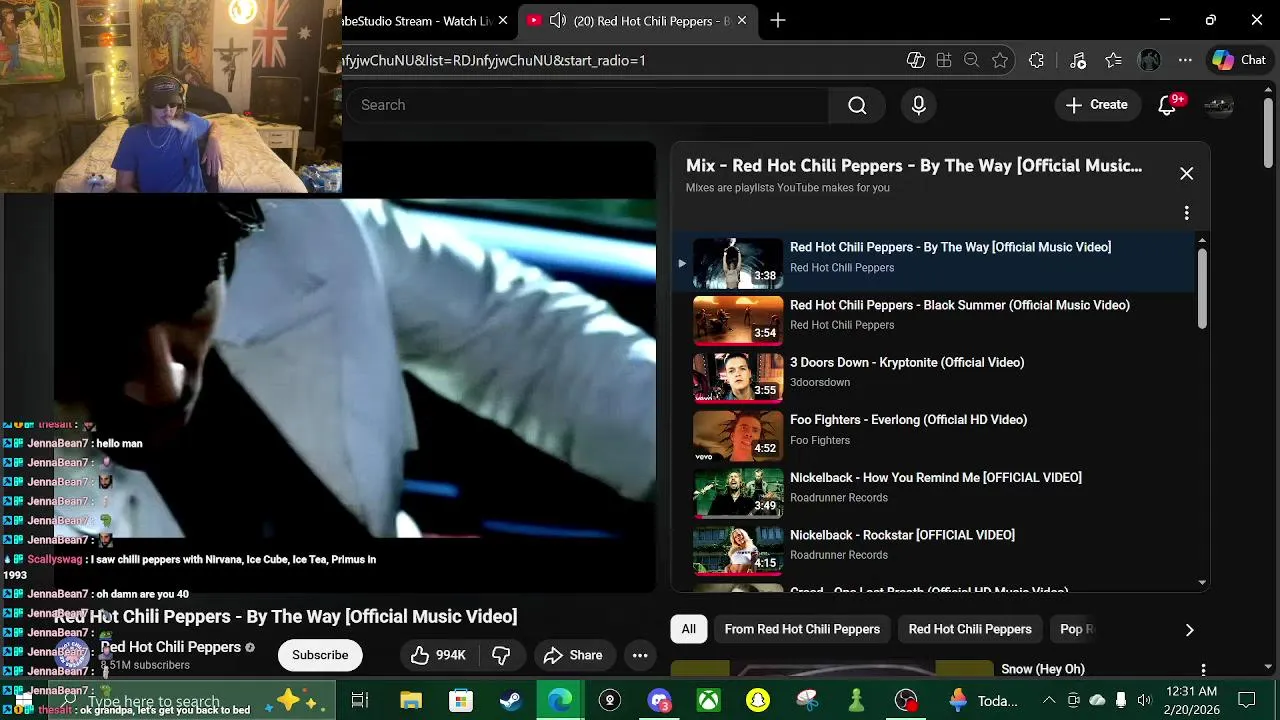The height and width of the screenshot is (720, 1280).
Task: Open Copilot icon in address bar
Action: coord(915,60)
